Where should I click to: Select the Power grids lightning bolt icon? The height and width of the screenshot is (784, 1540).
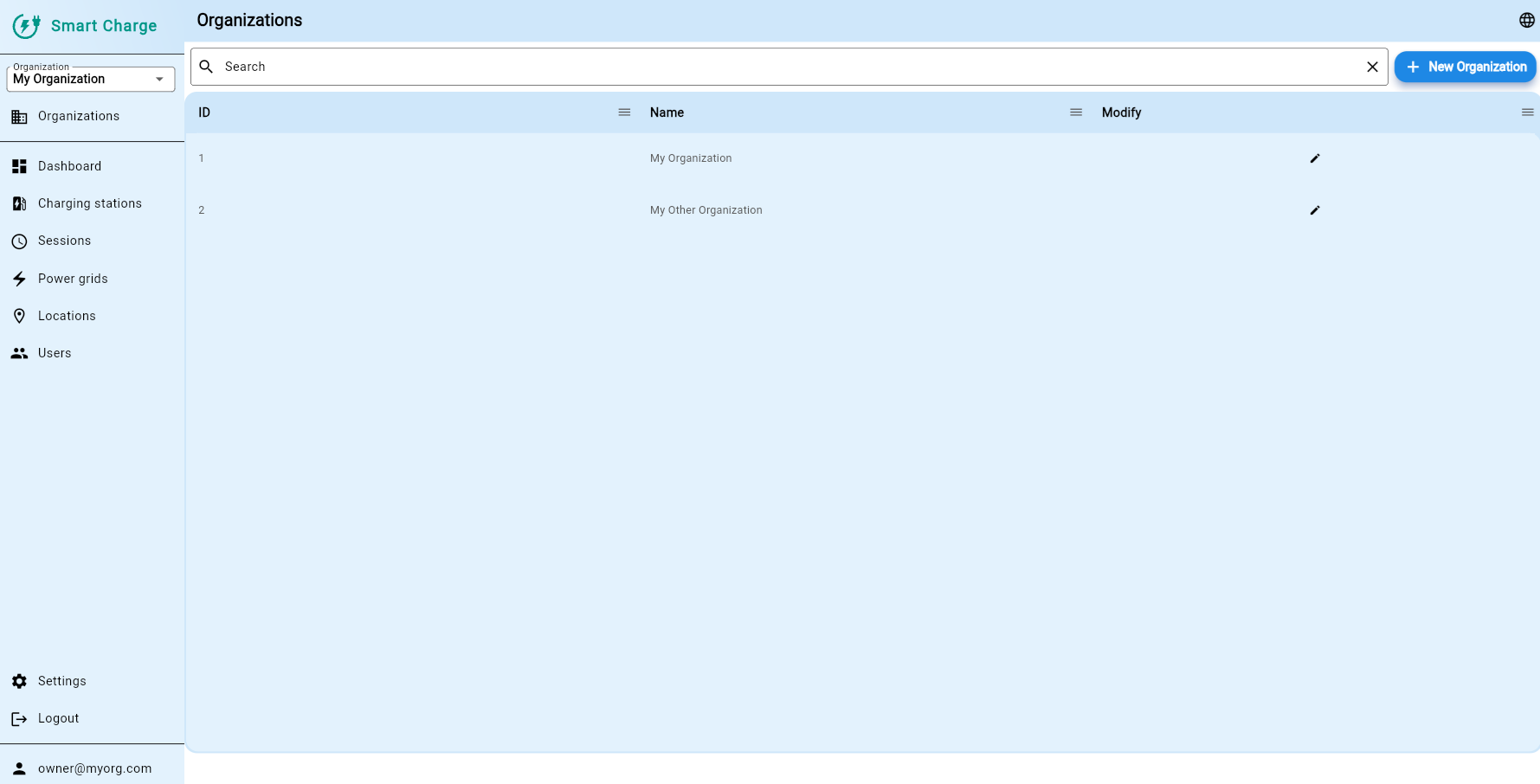pyautogui.click(x=20, y=278)
